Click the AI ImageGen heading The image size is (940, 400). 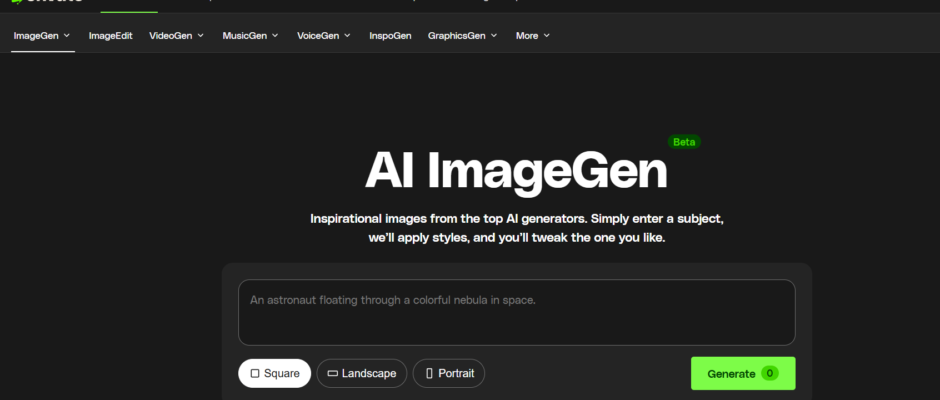[515, 171]
